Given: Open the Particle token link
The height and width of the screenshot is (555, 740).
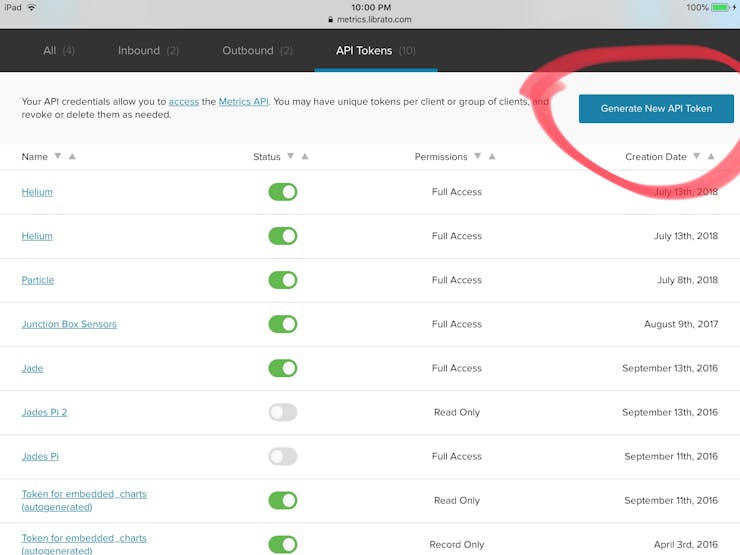Looking at the screenshot, I should (x=38, y=280).
